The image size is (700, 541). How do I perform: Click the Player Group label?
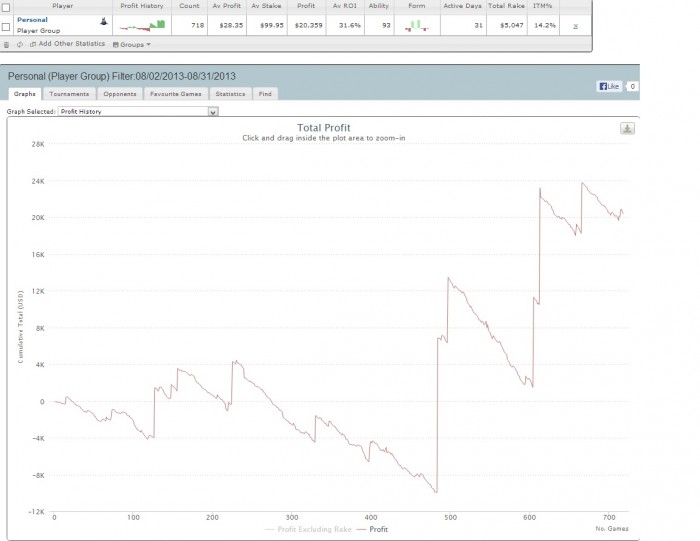[x=38, y=31]
